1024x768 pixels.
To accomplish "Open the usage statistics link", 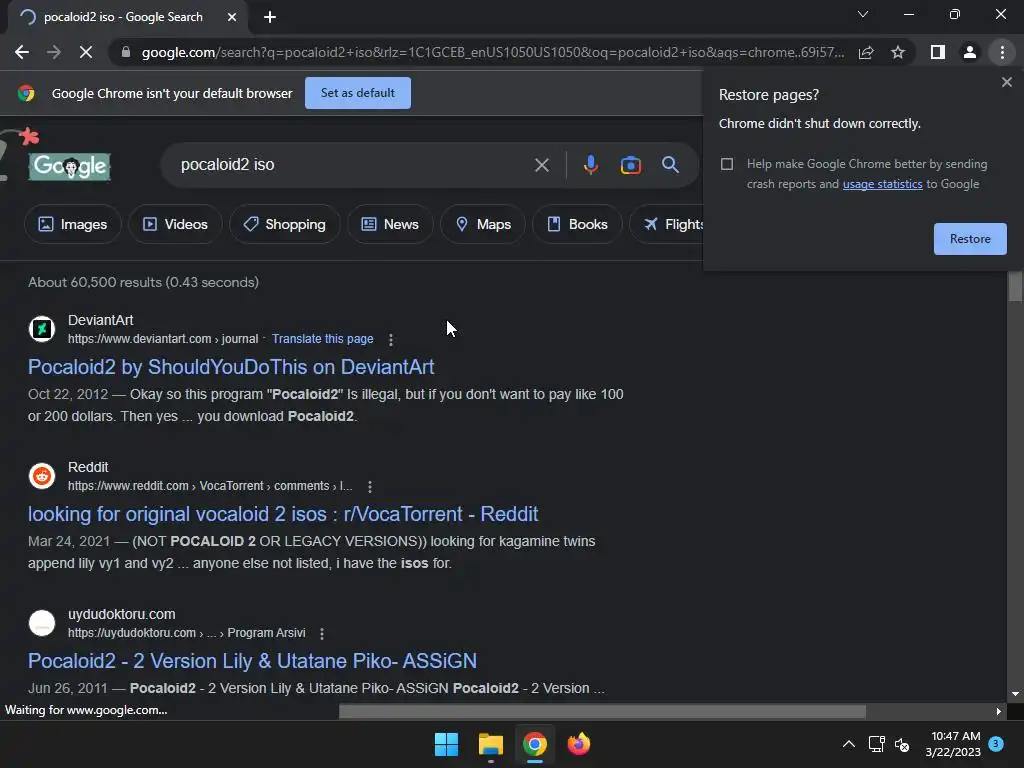I will pos(882,184).
